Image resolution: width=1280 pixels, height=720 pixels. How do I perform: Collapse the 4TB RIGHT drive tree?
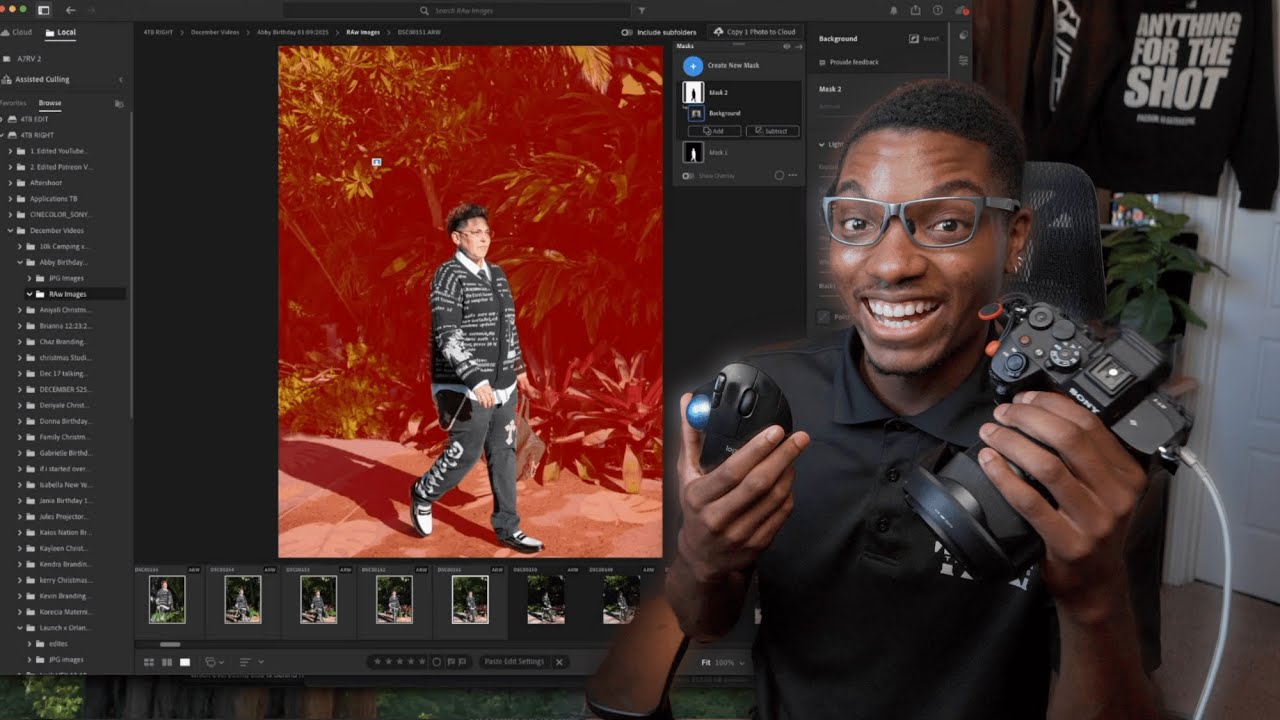pyautogui.click(x=2, y=135)
